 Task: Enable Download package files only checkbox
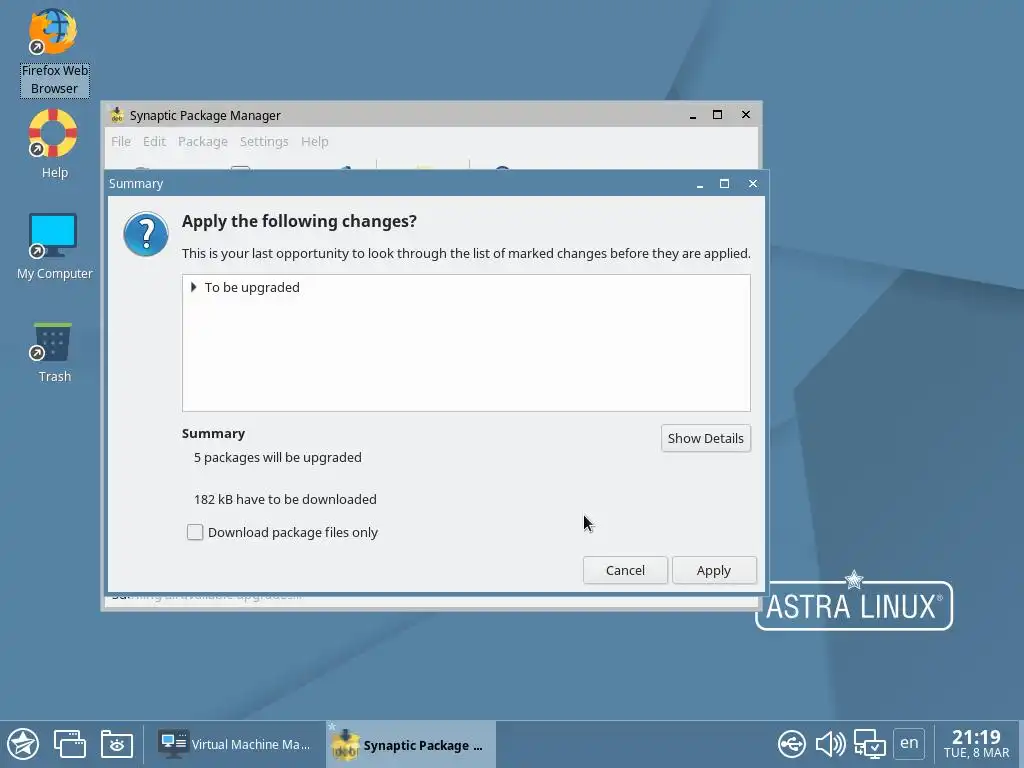tap(195, 532)
